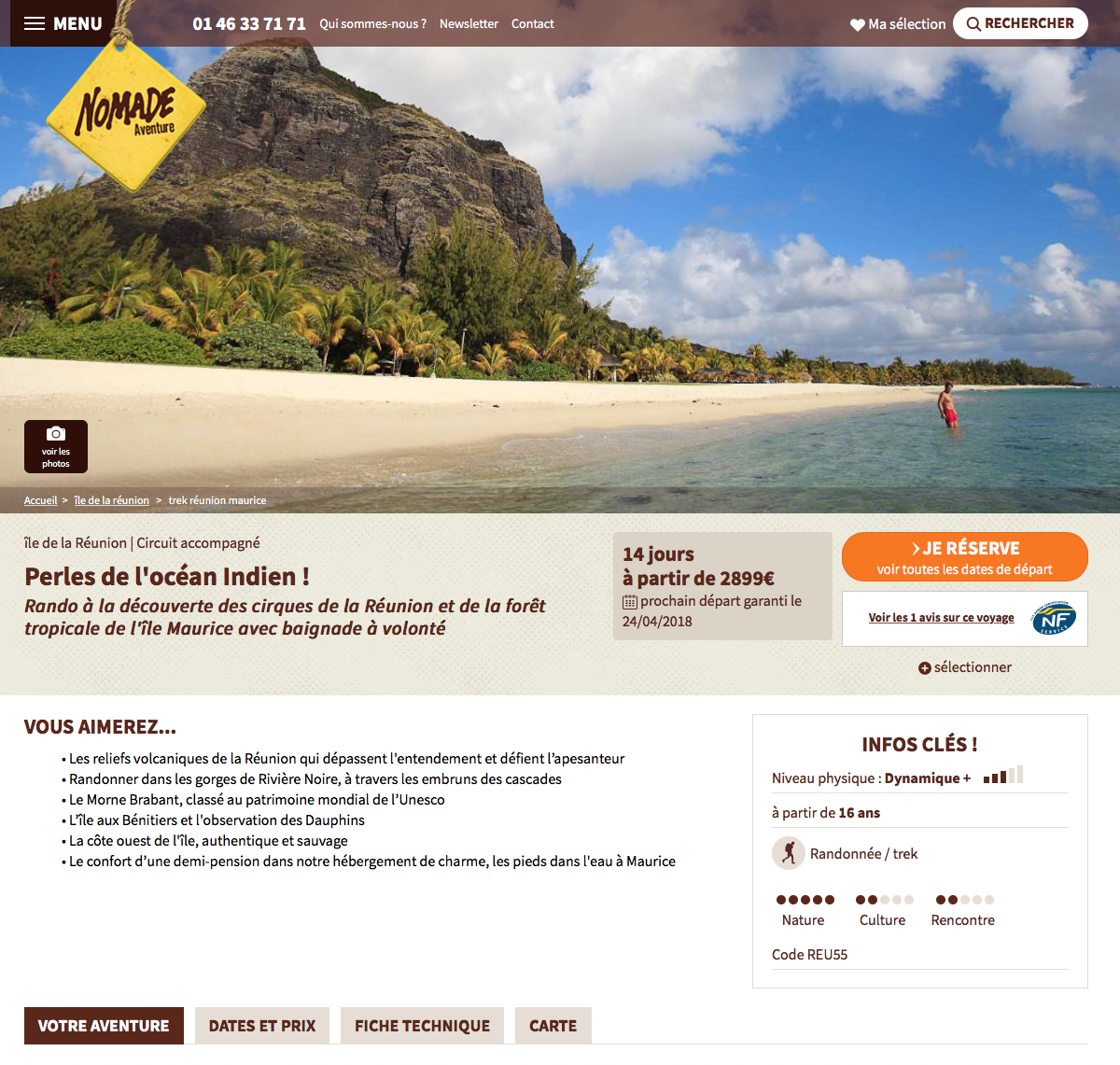Open the FICHE TECHNIQUE tab
Viewport: 1120px width, 1065px height.
coord(422,1026)
